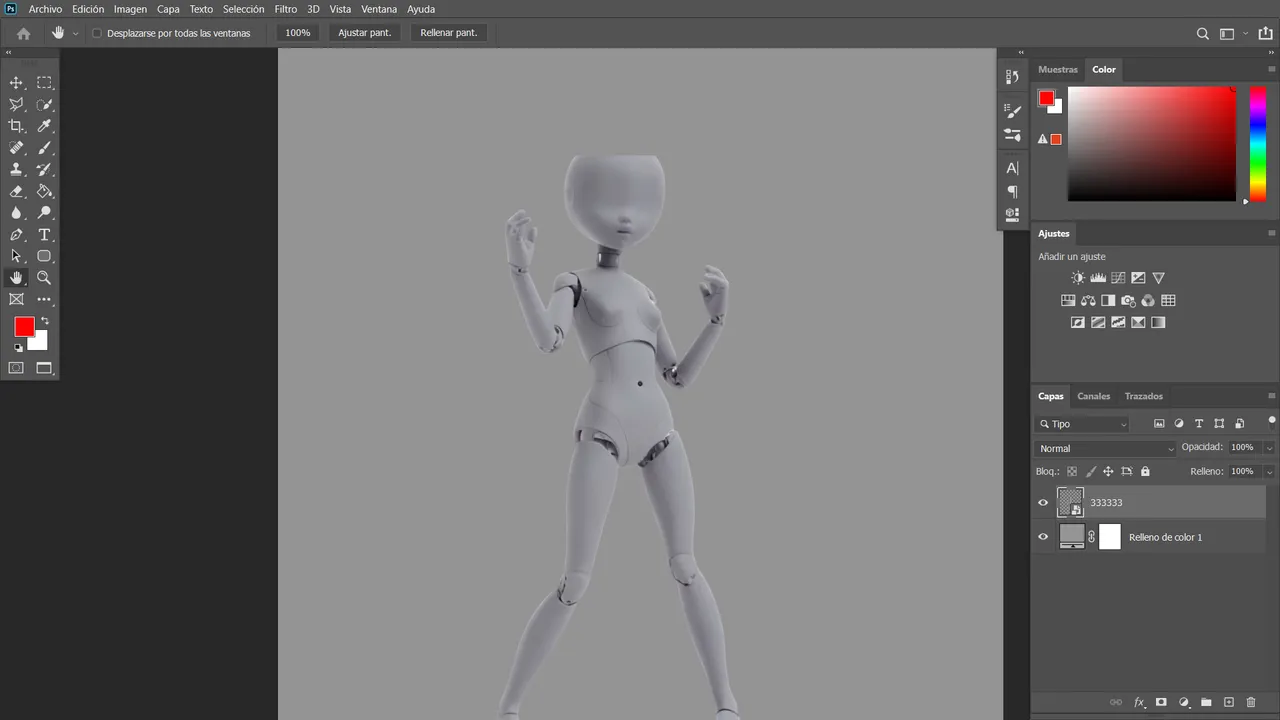The height and width of the screenshot is (720, 1280).
Task: Enable Desplazarse por todas las ventanas checkbox
Action: point(97,33)
